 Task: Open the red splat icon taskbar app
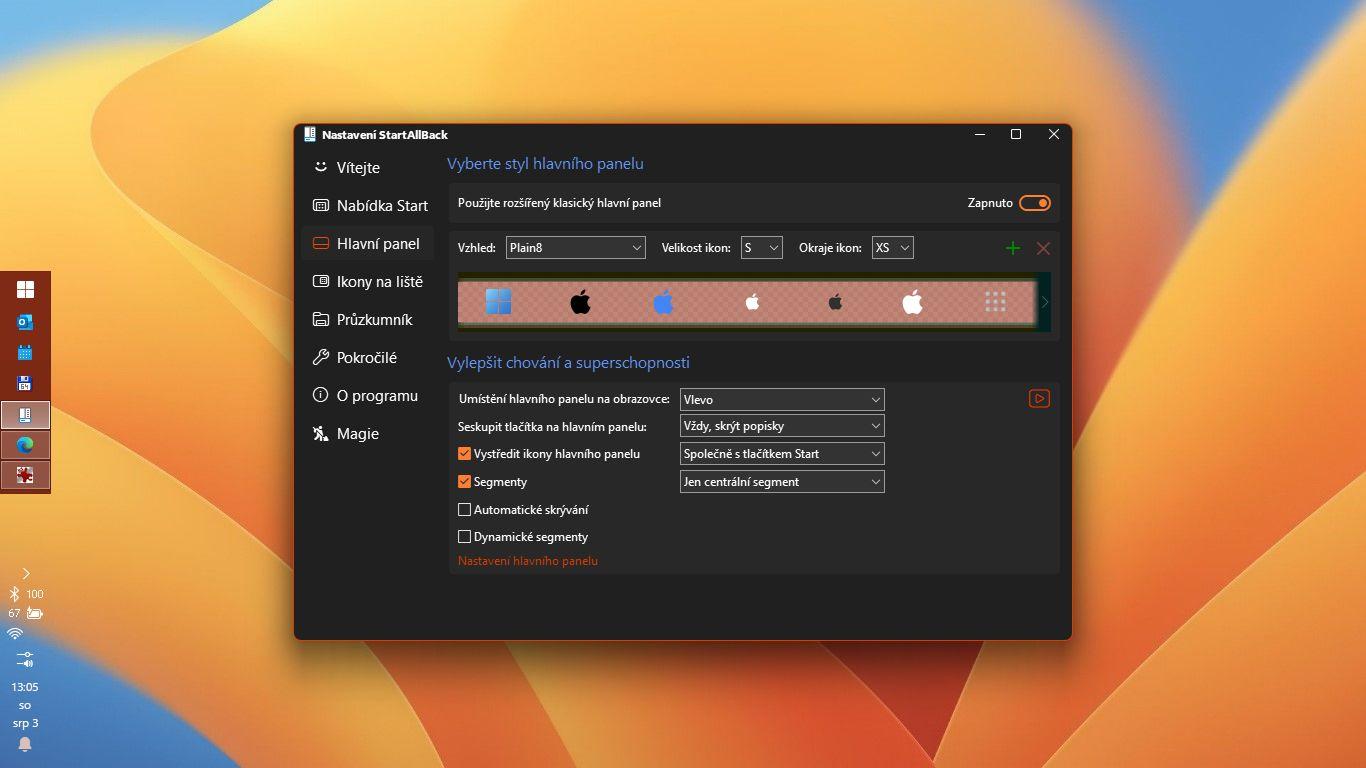pyautogui.click(x=25, y=475)
